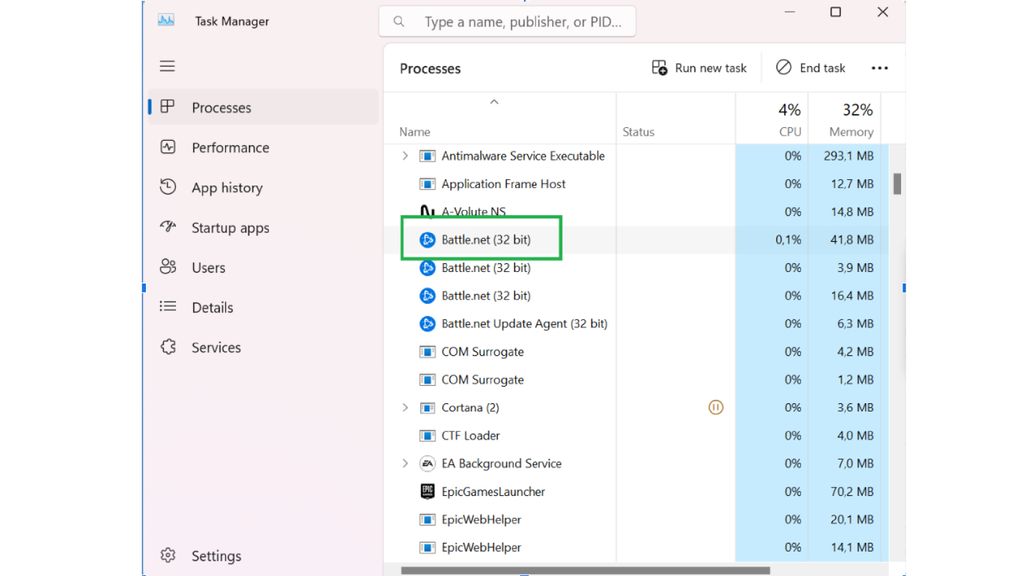The height and width of the screenshot is (576, 1024).
Task: Open the more options menu
Action: click(879, 67)
